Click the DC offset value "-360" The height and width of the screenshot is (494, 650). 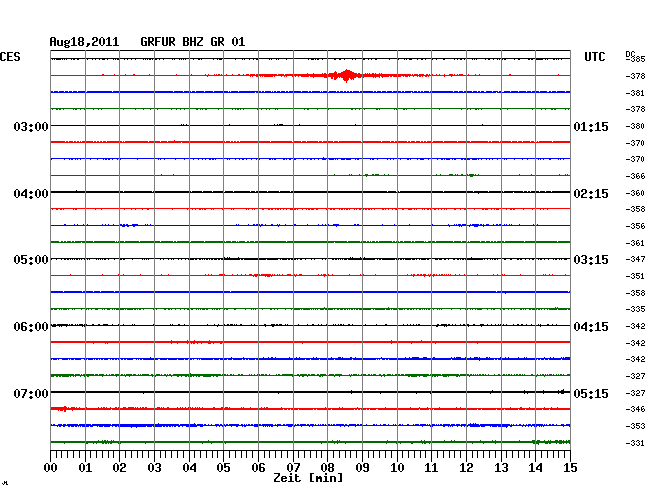click(635, 193)
